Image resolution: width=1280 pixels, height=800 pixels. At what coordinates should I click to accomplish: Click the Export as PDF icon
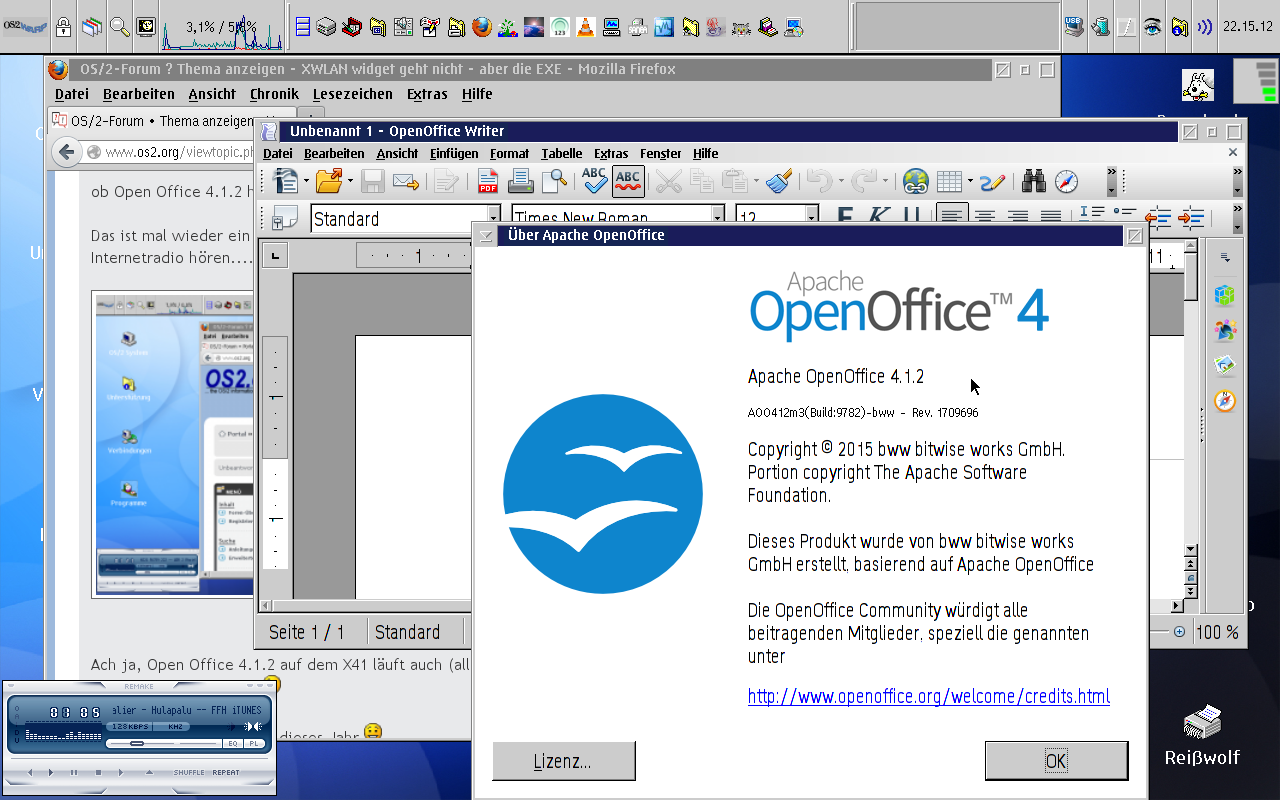(x=488, y=181)
